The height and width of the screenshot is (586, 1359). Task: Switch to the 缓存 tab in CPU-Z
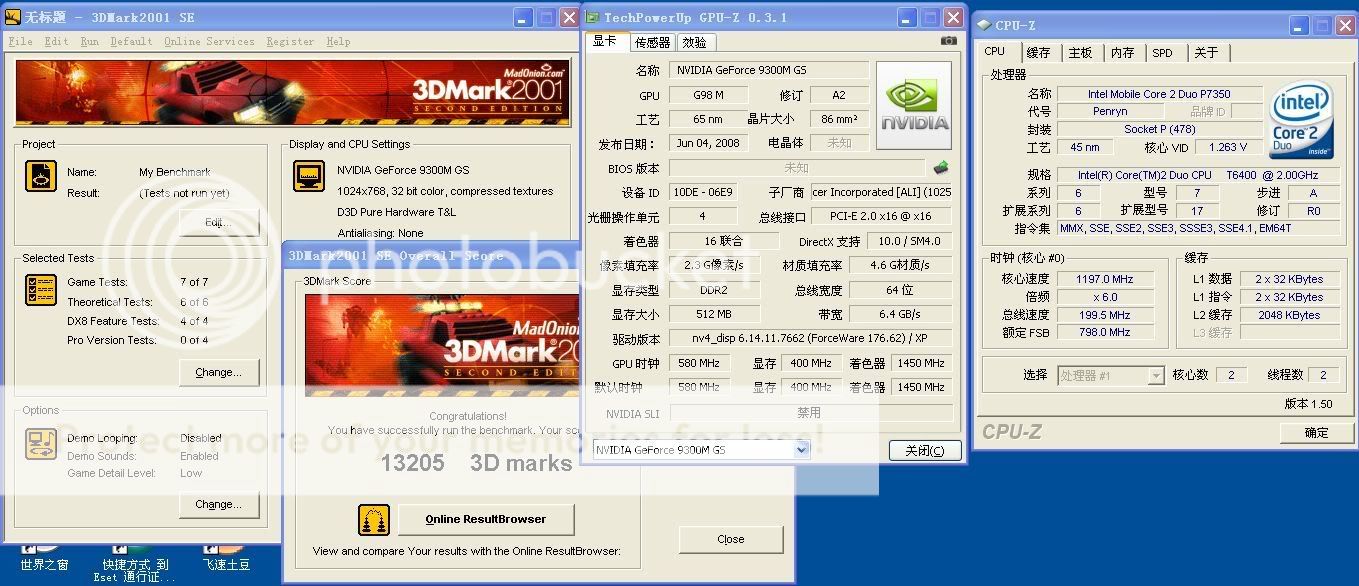tap(1039, 53)
